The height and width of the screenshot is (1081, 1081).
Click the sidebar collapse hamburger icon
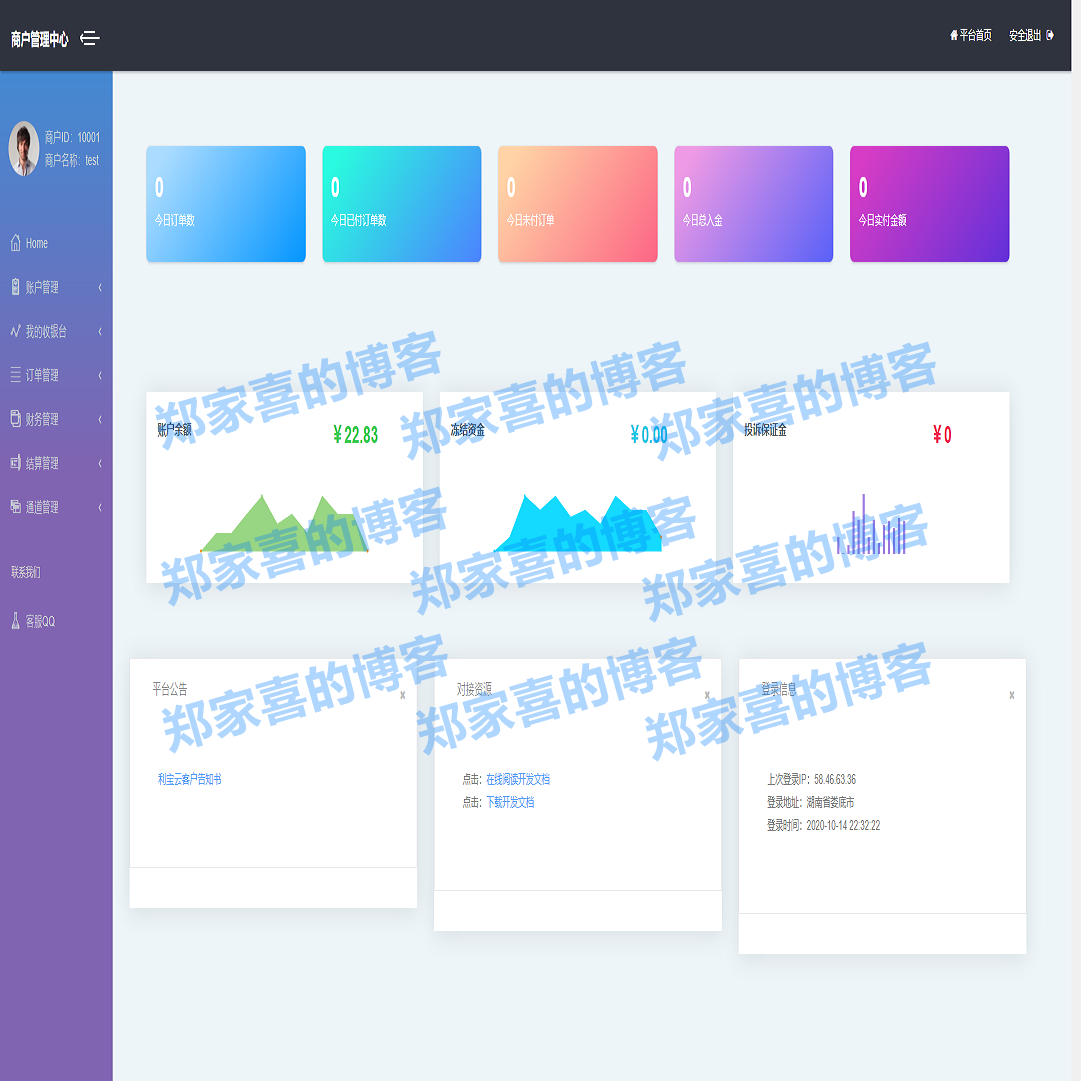[90, 38]
